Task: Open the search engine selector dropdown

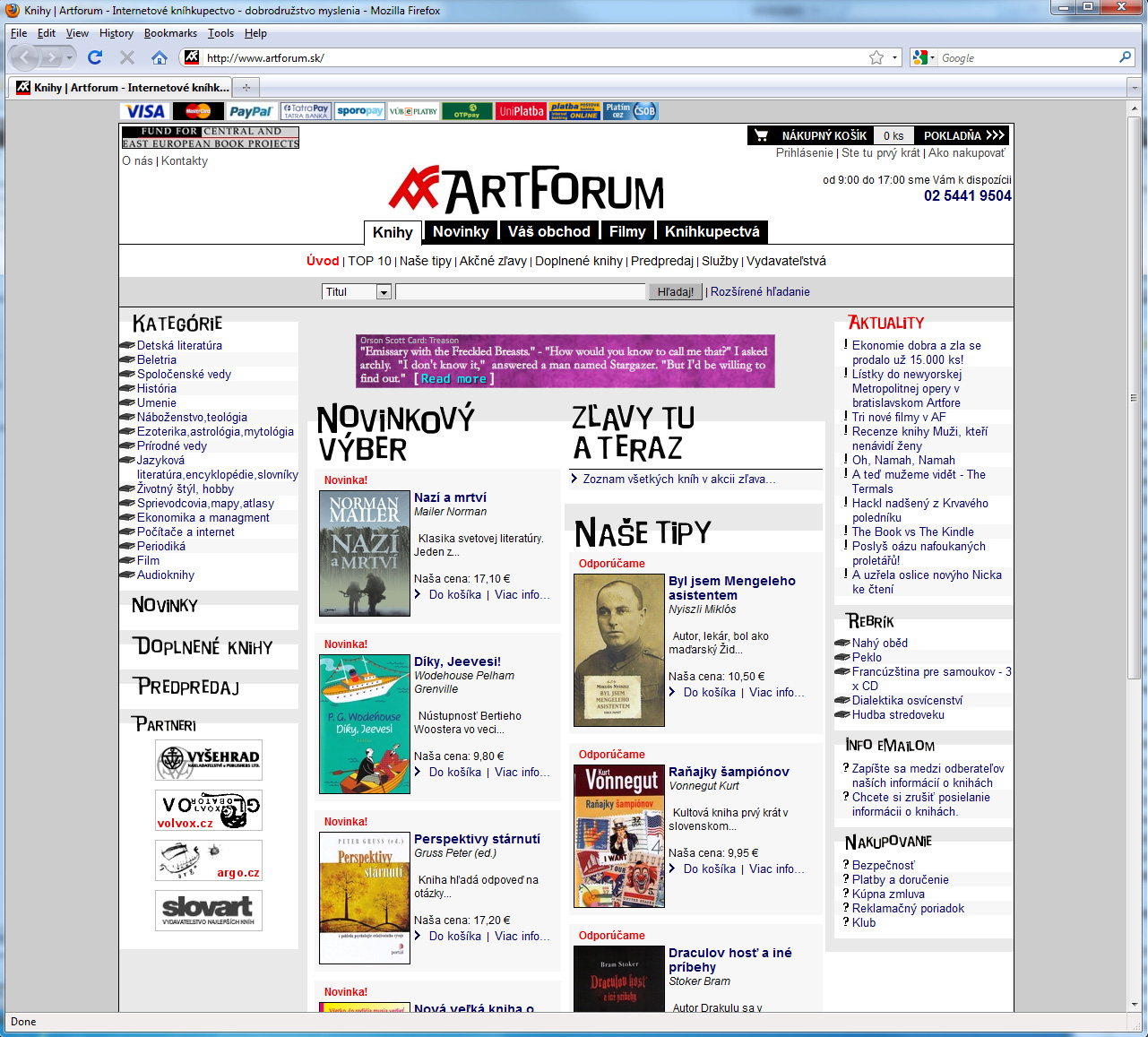Action: [x=924, y=57]
